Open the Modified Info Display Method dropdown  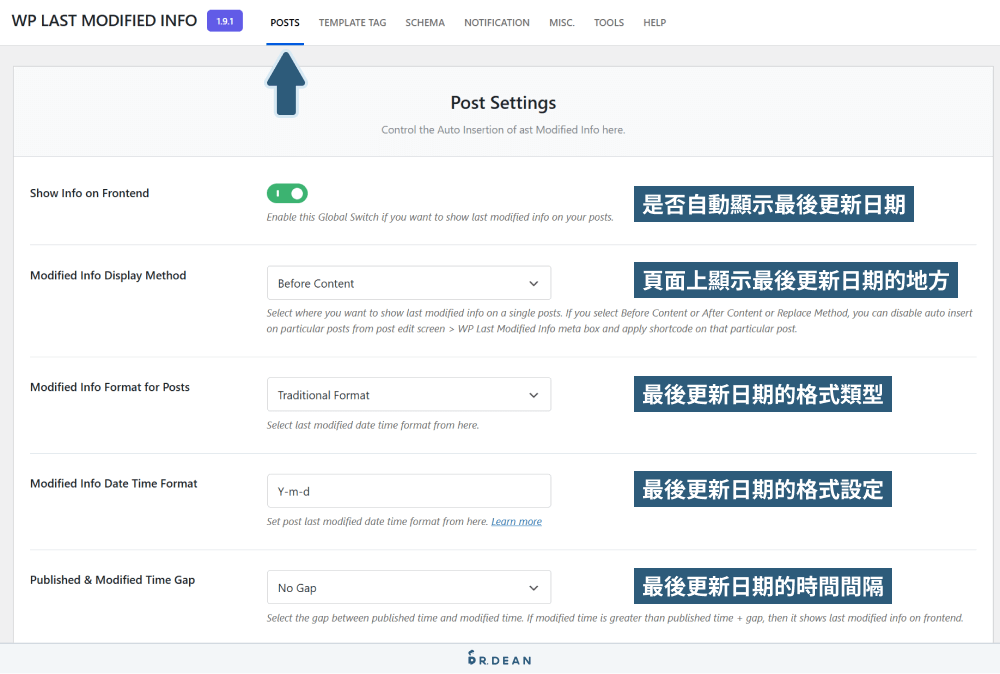(x=408, y=283)
